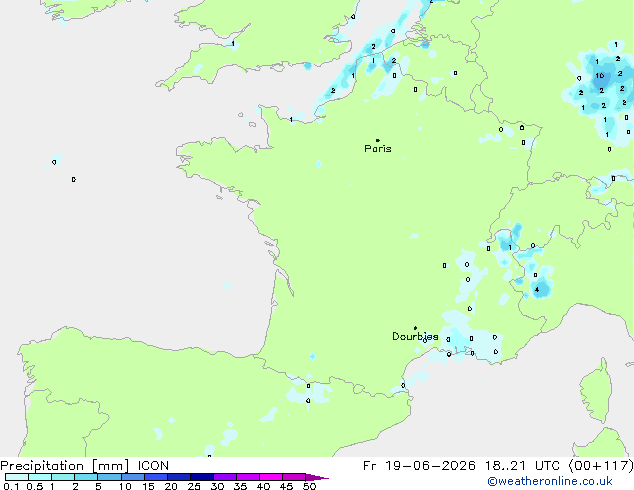Click the 'Fr 19-06-2026' date text
634x490 pixels.
(x=419, y=466)
